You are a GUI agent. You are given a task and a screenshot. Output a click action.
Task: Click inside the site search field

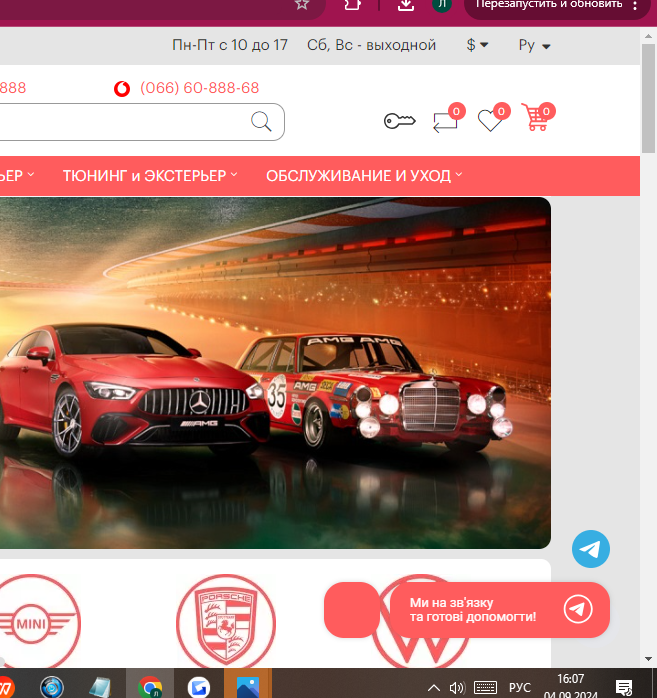pos(120,122)
